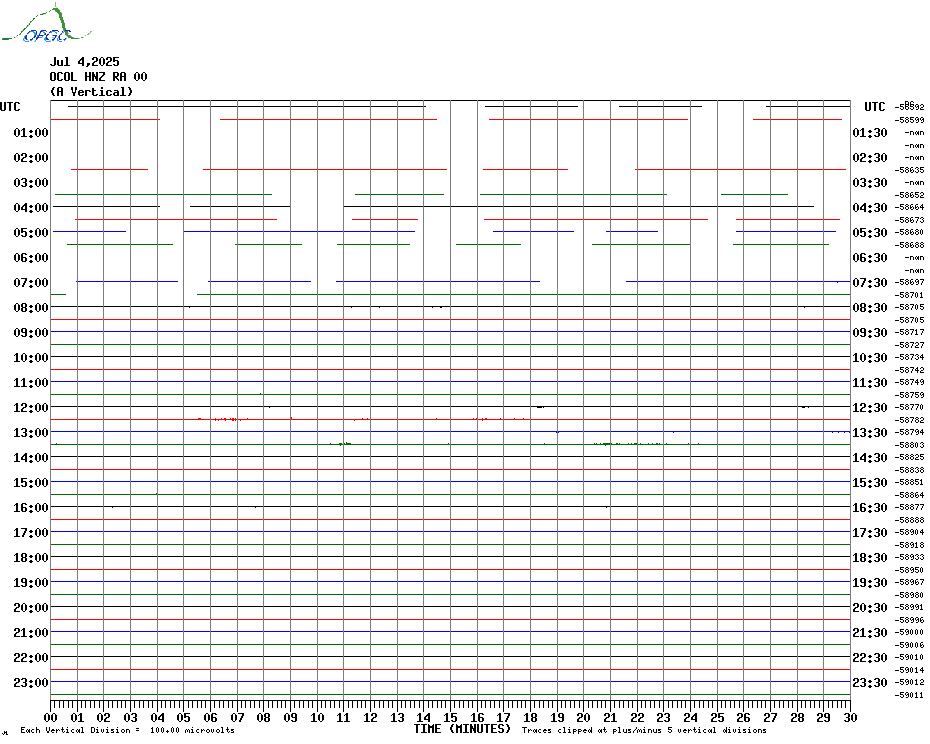The width and height of the screenshot is (930, 744).
Task: Click the '12:30' half-hour label
Action: pyautogui.click(x=870, y=408)
